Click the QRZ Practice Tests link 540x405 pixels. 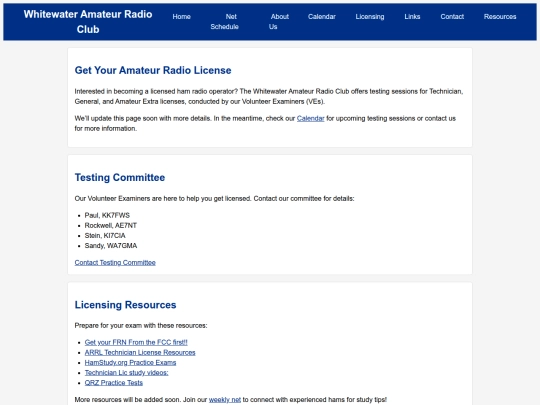(114, 383)
